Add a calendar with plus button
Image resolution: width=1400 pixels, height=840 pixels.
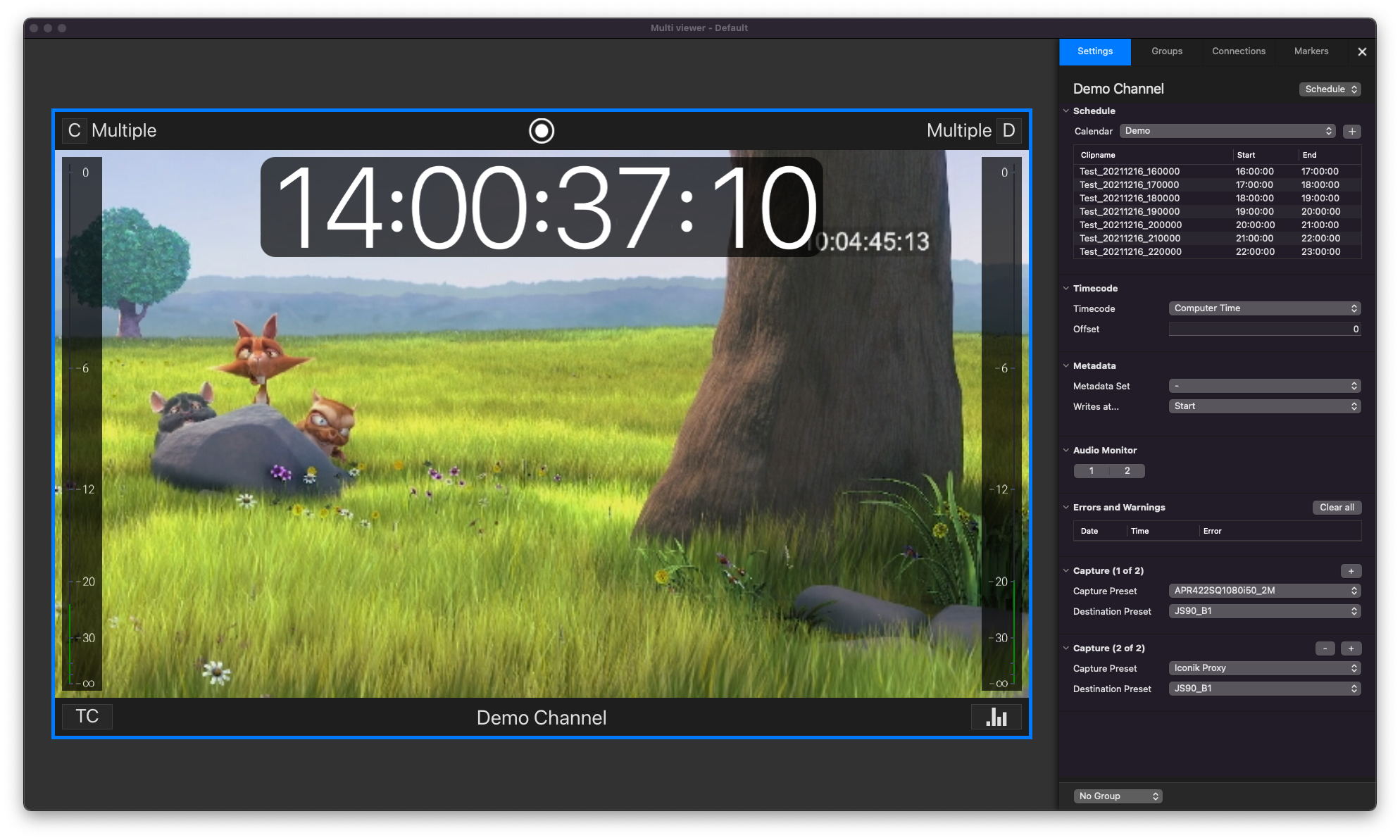coord(1352,132)
